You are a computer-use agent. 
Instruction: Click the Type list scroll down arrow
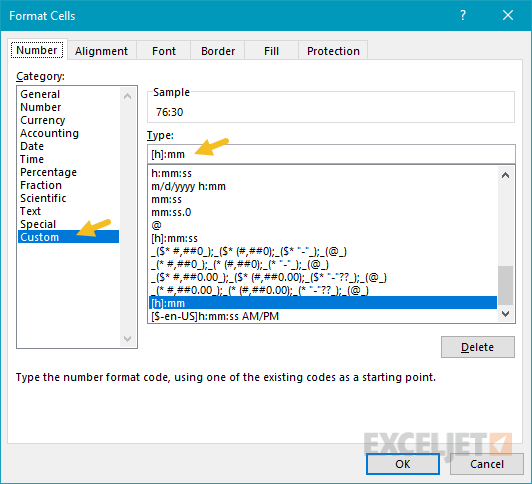pyautogui.click(x=506, y=314)
